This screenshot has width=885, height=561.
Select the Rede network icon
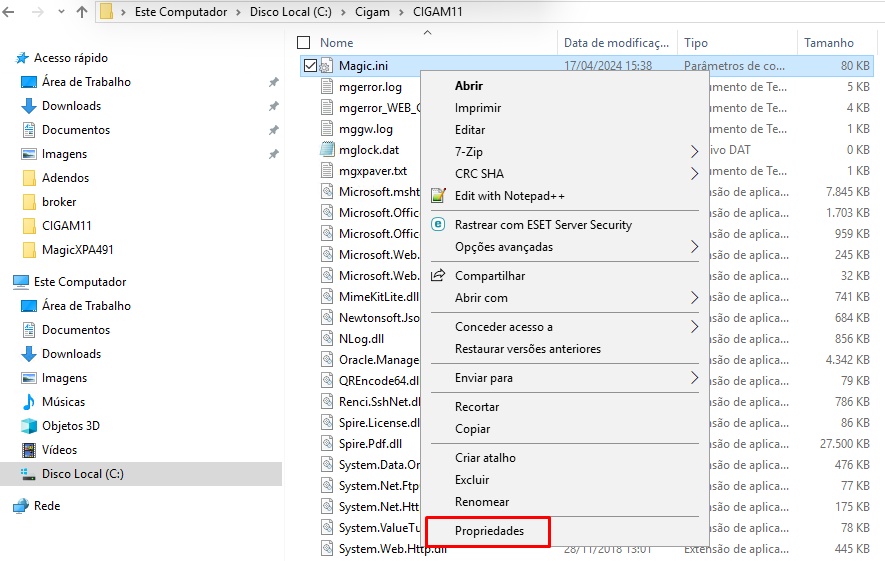click(21, 506)
